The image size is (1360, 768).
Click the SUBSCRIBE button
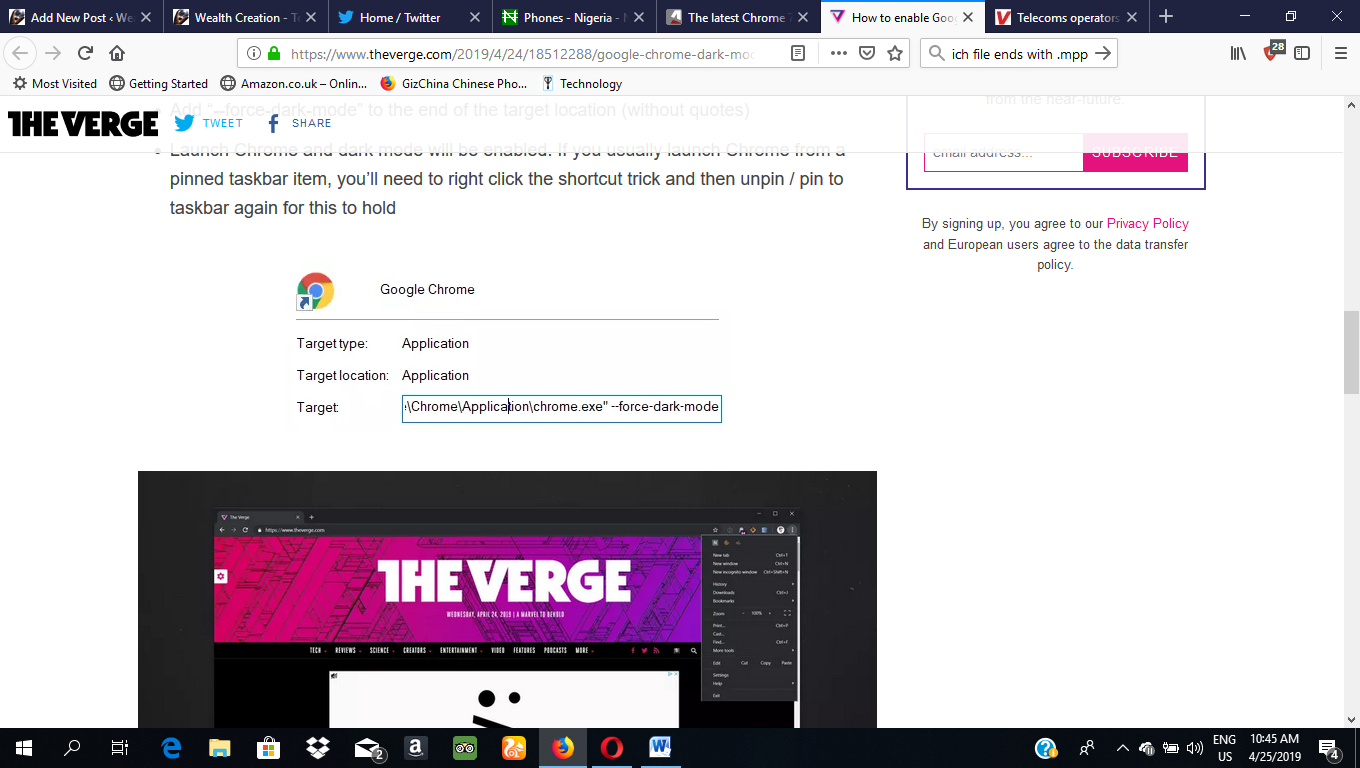point(1135,152)
